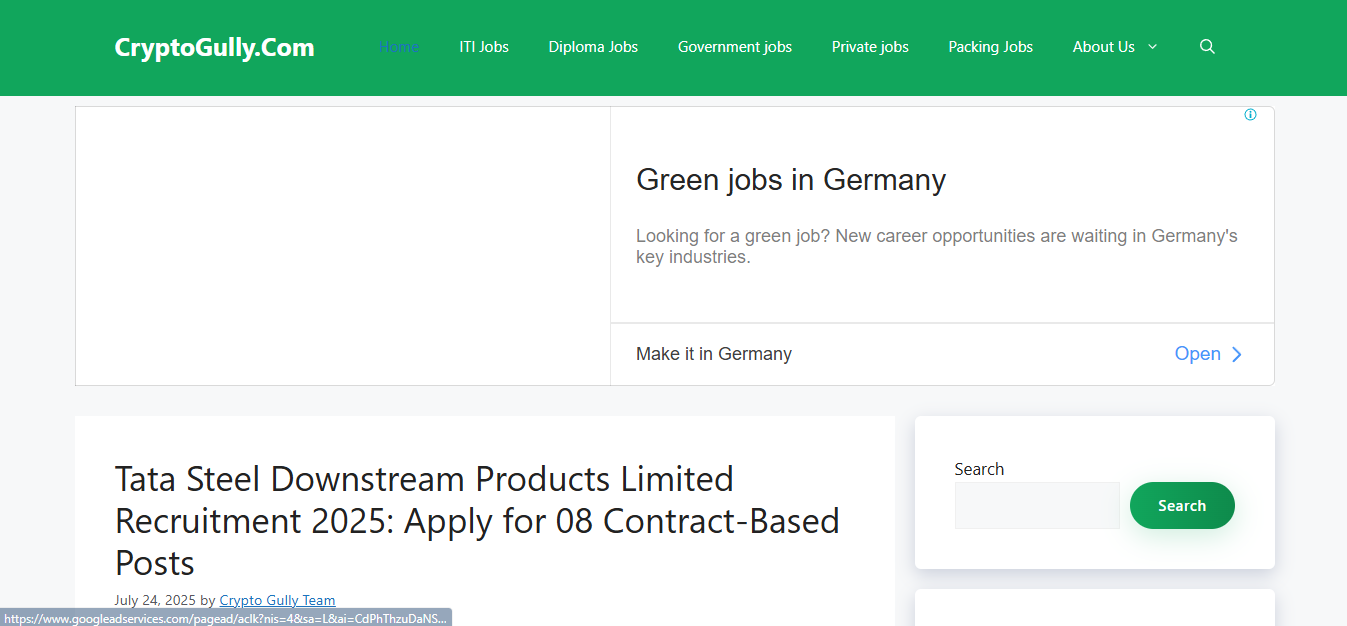This screenshot has width=1347, height=626.
Task: Click the arrow chevron beside Open
Action: tap(1237, 354)
